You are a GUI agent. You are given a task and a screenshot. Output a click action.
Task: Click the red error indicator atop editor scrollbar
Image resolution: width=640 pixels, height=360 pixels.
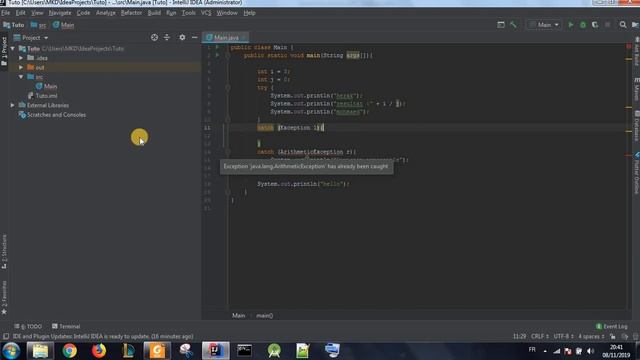629,47
